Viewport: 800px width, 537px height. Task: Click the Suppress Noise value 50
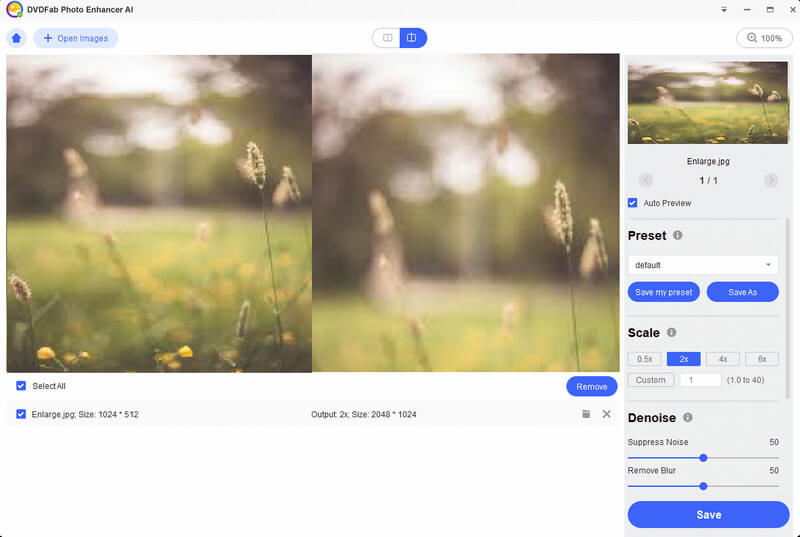(x=774, y=442)
